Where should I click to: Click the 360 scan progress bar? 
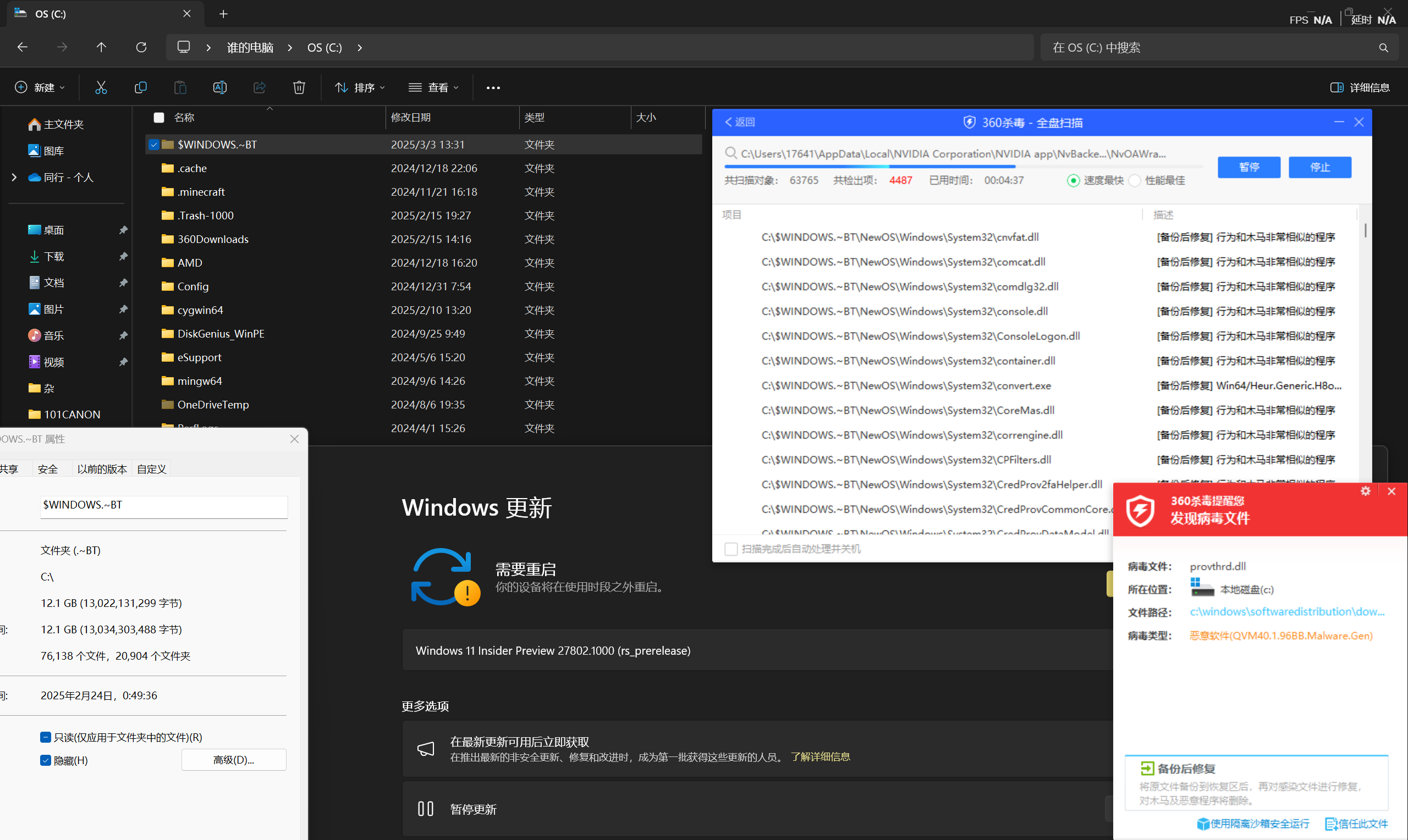(x=963, y=167)
